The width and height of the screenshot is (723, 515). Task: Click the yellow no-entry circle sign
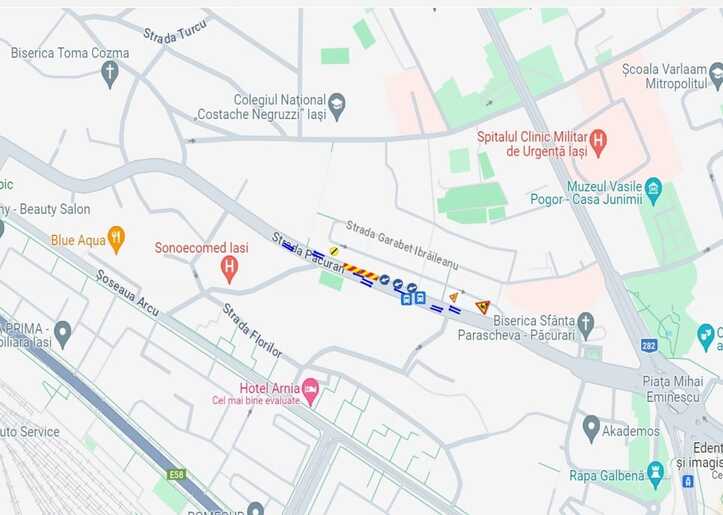click(334, 251)
